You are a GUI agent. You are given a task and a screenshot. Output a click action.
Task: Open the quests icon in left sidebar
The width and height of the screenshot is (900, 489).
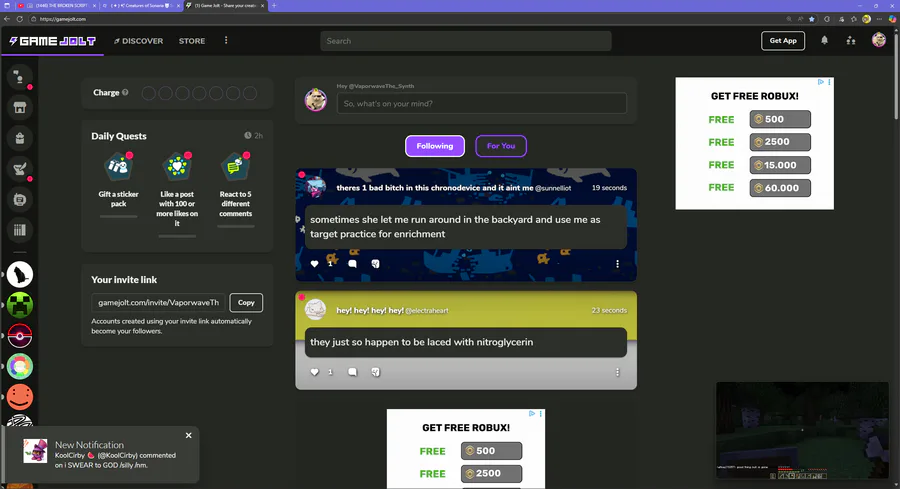20,169
